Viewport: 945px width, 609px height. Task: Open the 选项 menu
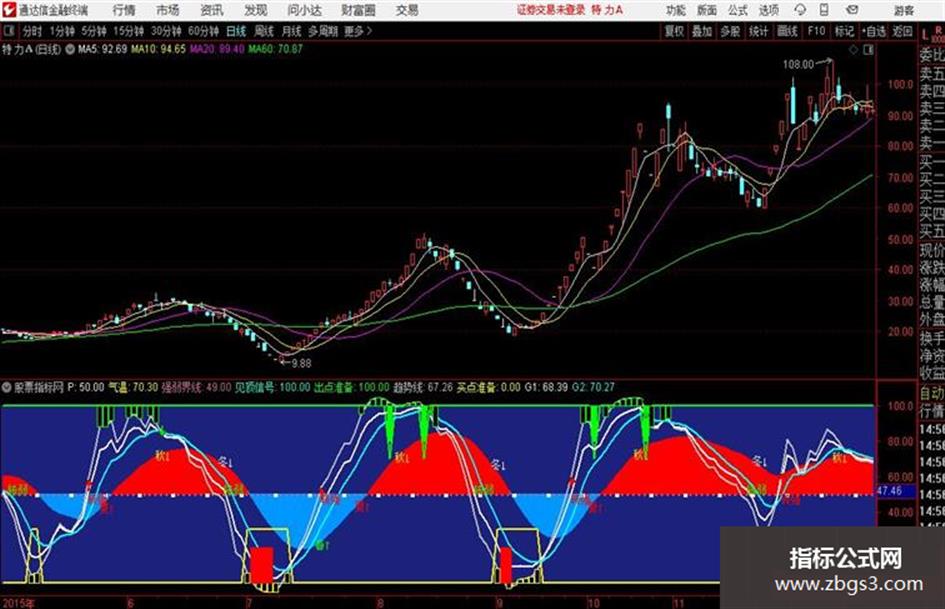768,10
